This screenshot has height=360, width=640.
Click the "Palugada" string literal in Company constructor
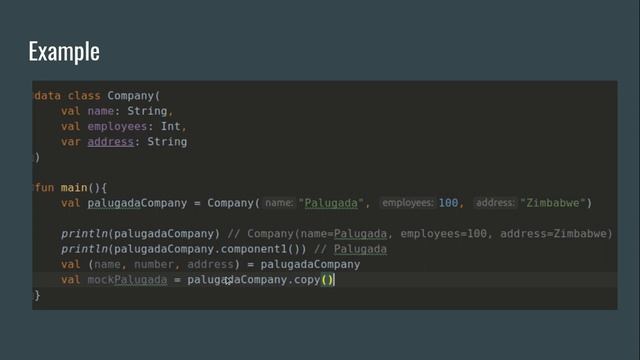click(x=331, y=203)
